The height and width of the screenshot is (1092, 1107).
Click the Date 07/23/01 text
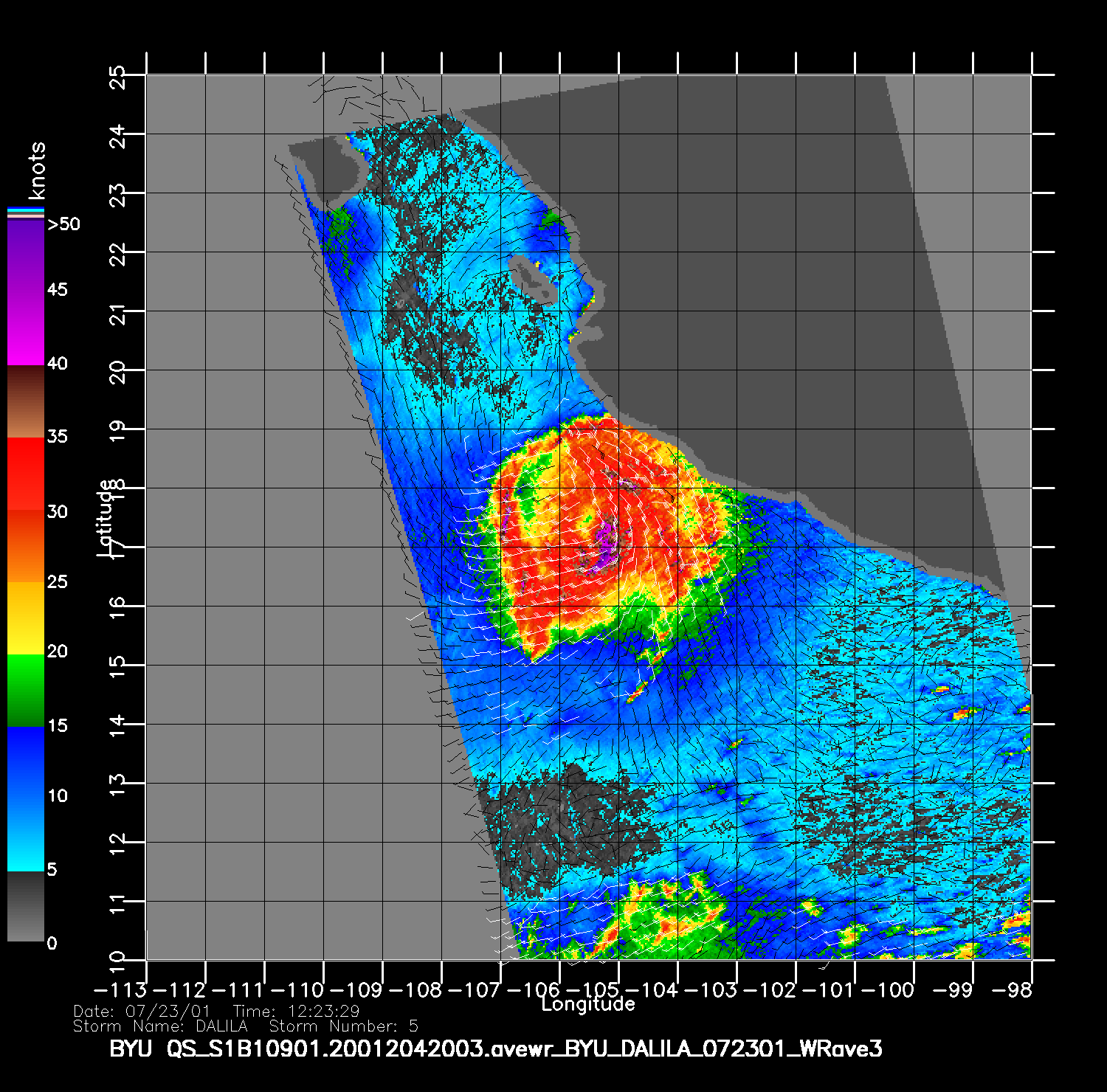point(142,1011)
